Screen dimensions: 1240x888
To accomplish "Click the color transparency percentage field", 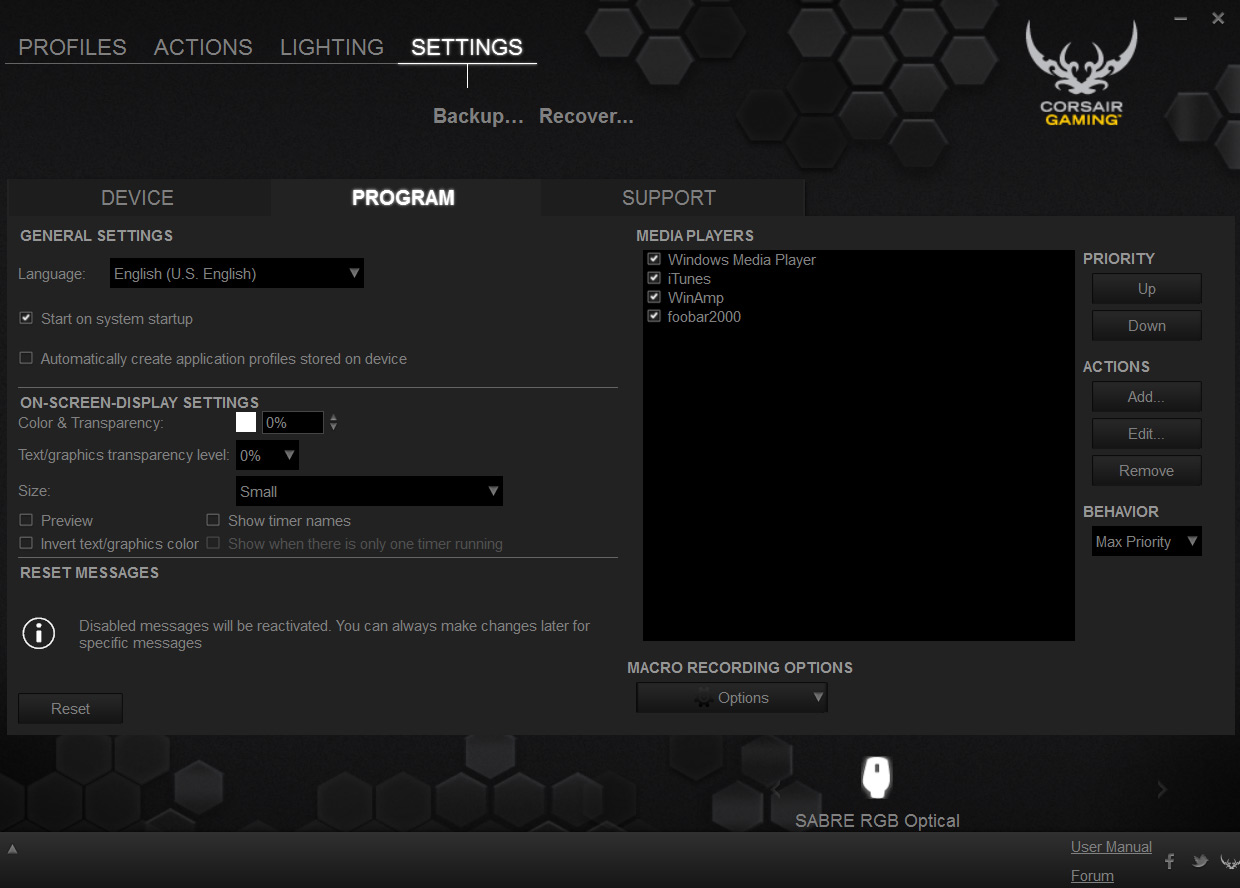I will (292, 422).
